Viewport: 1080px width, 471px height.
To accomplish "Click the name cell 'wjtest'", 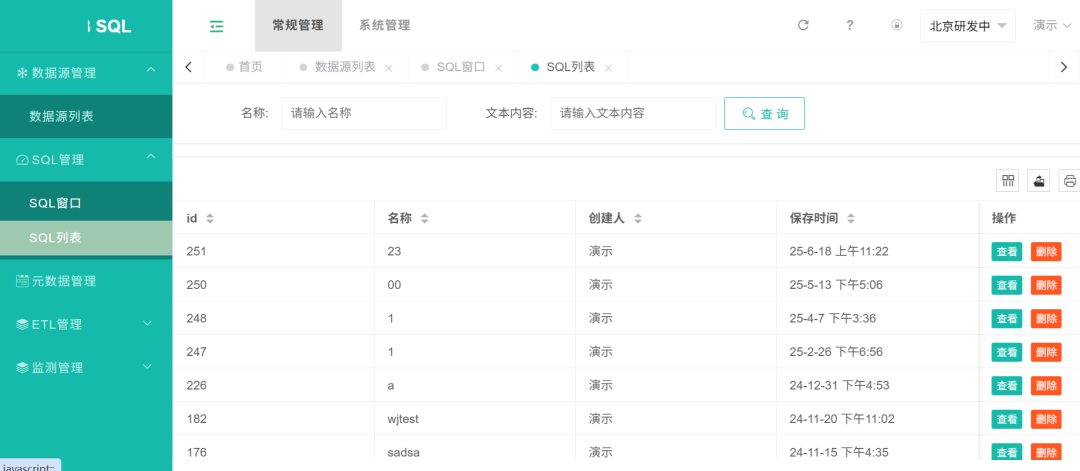I will pos(403,419).
